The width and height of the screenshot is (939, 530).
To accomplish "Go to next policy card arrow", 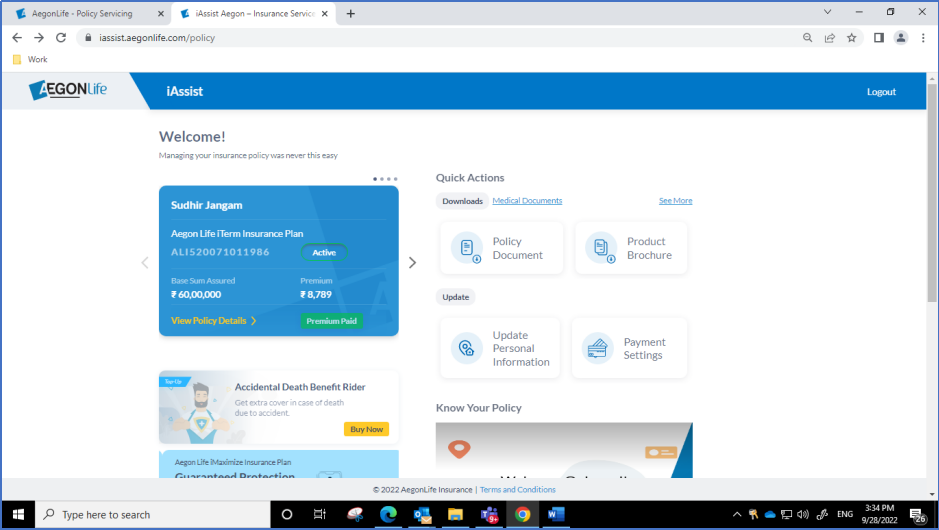I will [x=412, y=263].
